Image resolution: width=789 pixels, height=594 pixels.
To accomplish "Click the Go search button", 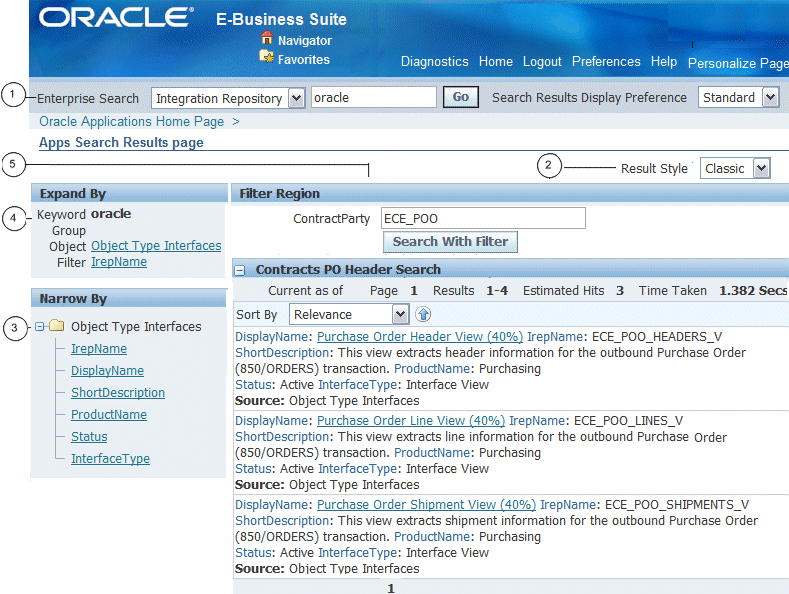I will click(460, 97).
